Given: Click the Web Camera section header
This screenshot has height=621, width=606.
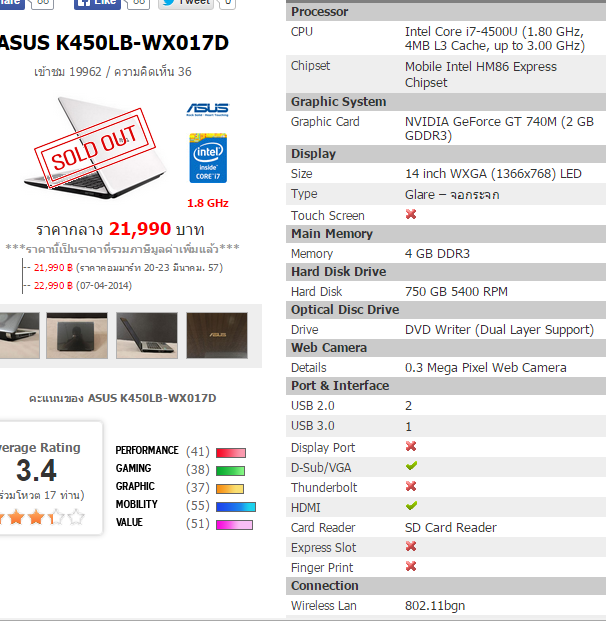Looking at the screenshot, I should tap(446, 348).
